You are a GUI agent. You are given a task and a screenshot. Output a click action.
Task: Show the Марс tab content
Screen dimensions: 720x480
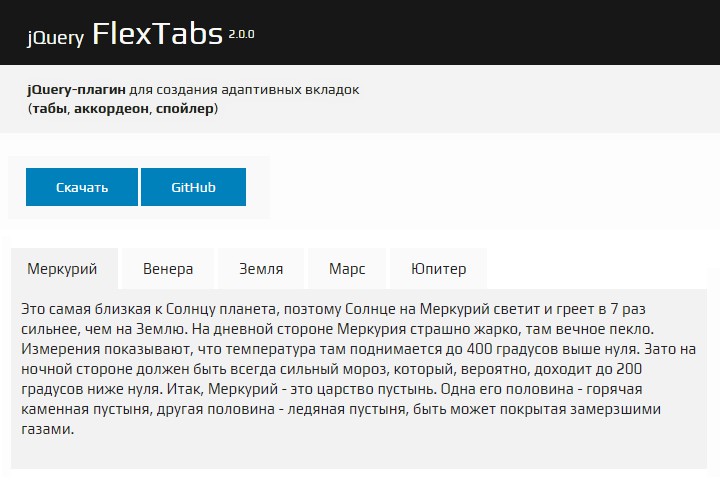(347, 269)
